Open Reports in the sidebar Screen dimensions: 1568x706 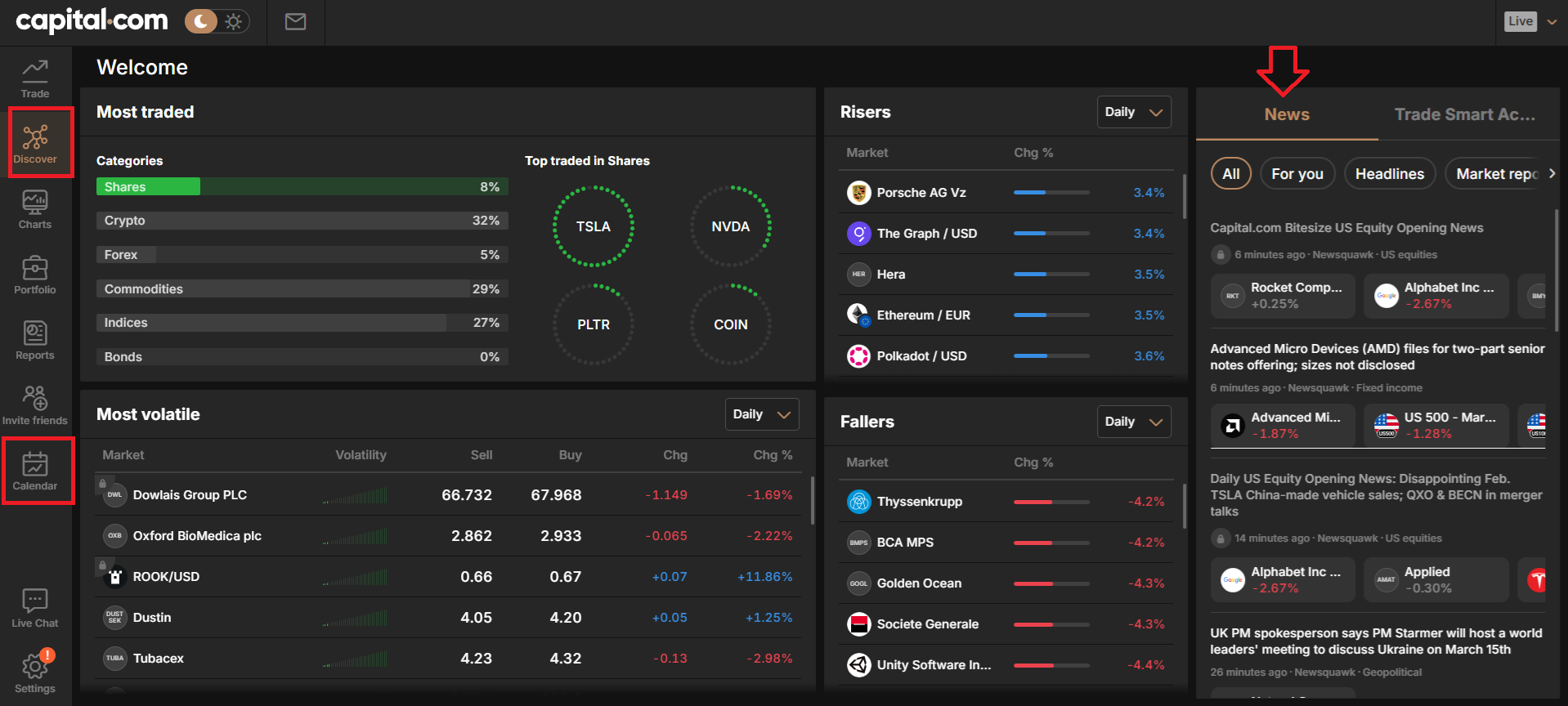(x=35, y=340)
